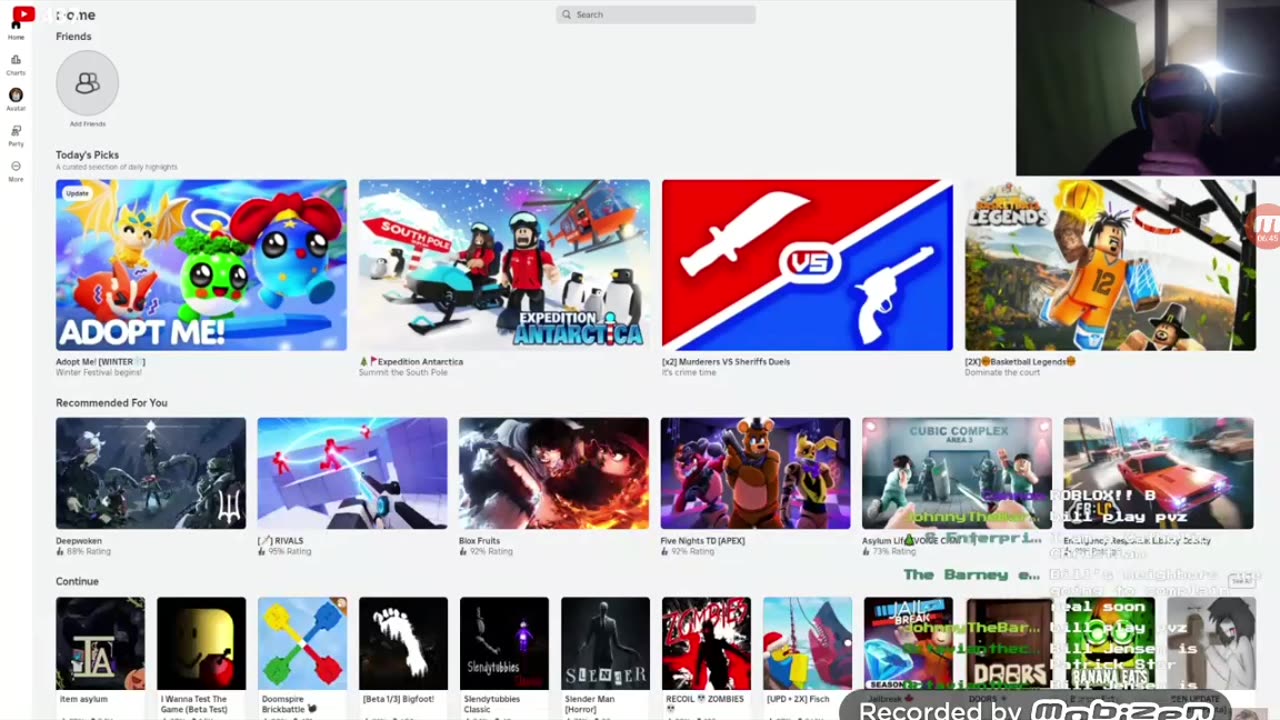This screenshot has height=720, width=1280.
Task: Click the Blox Fruits title text
Action: point(479,541)
